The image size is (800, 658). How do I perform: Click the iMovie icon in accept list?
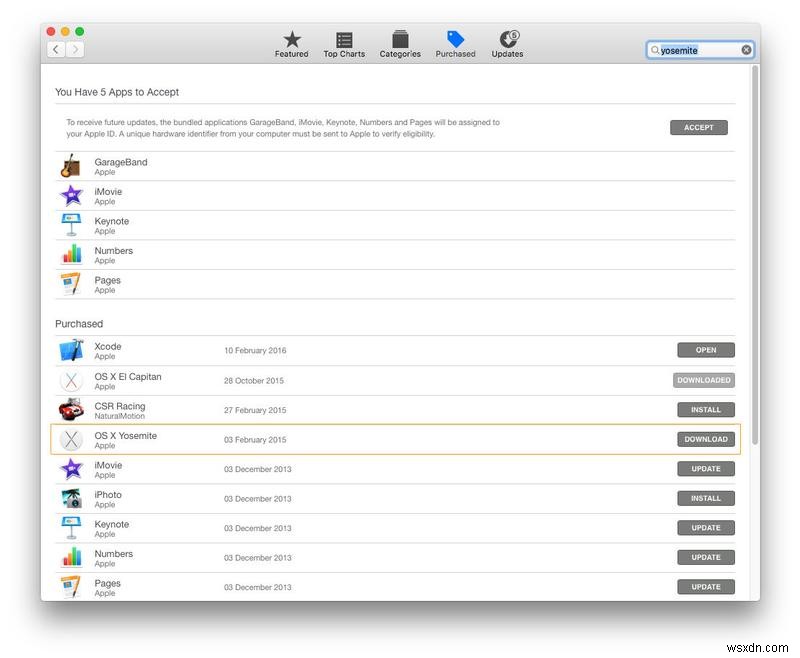click(x=71, y=195)
